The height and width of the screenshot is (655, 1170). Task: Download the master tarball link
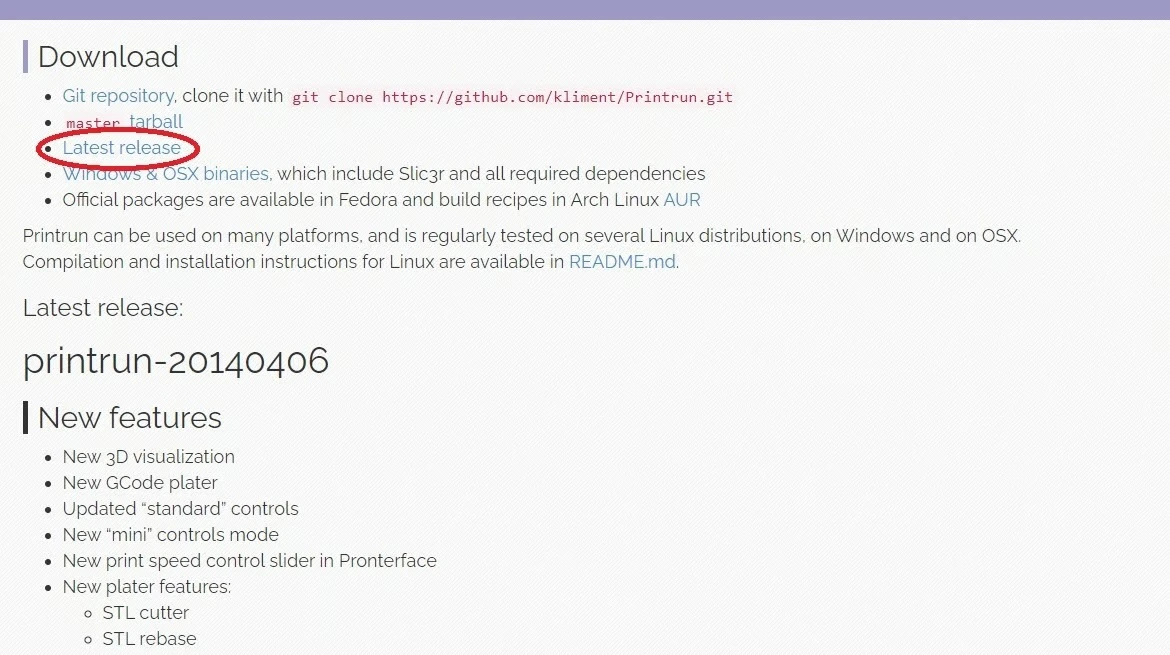click(x=124, y=122)
